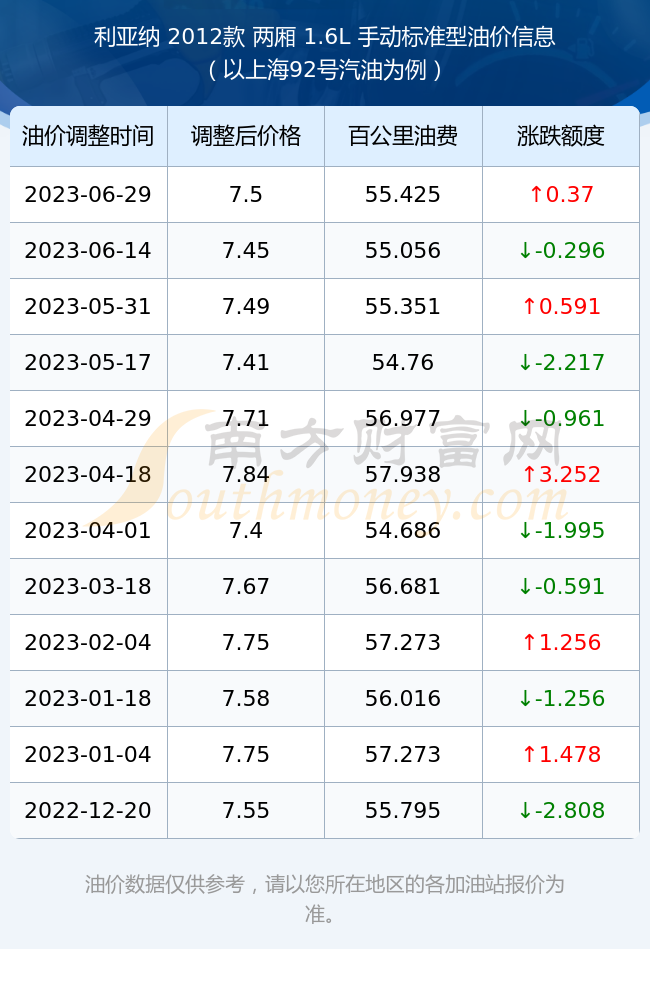Select the 2023-06-29 date cell
Viewport: 650px width, 1000px height.
tap(88, 195)
